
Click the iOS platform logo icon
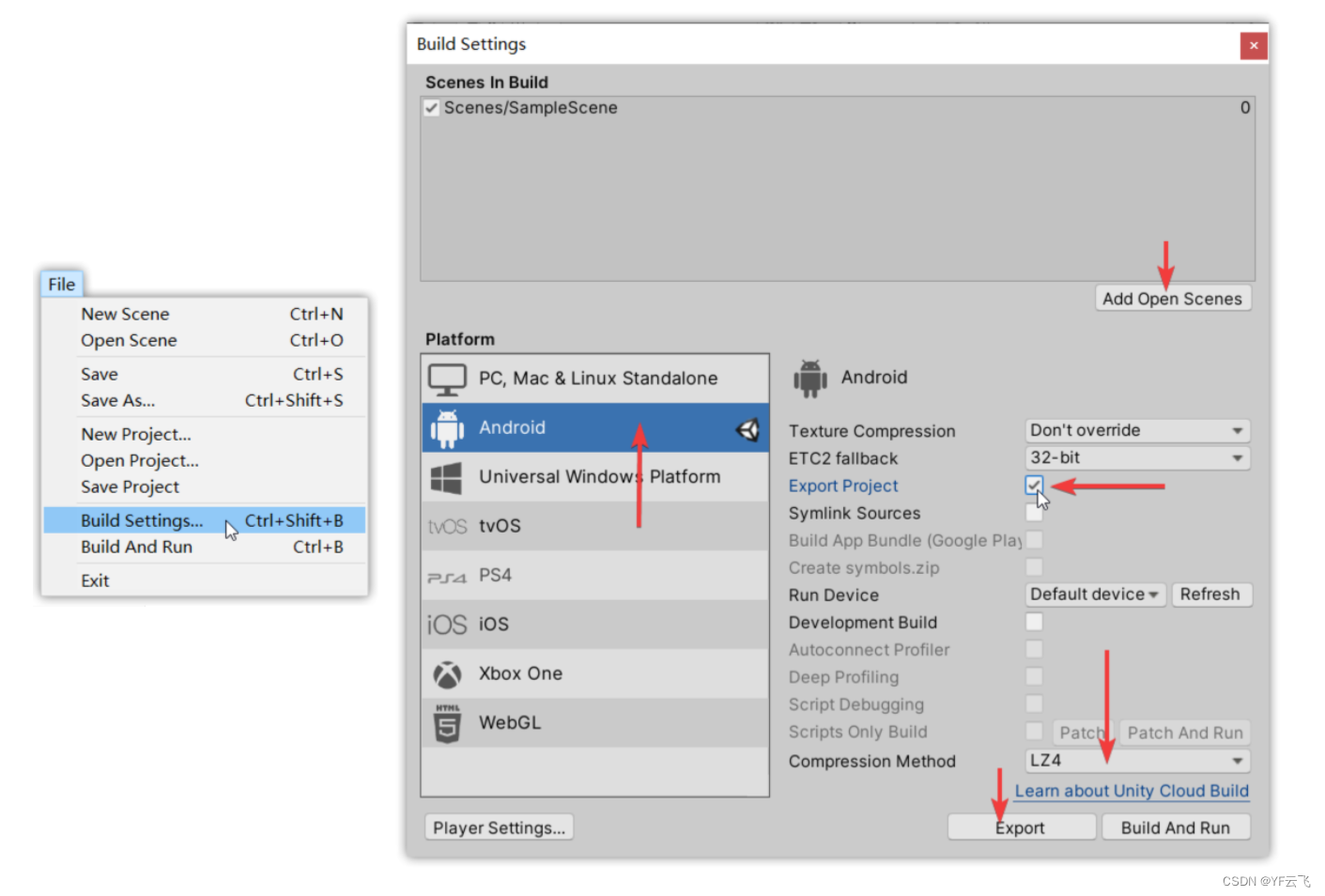447,625
